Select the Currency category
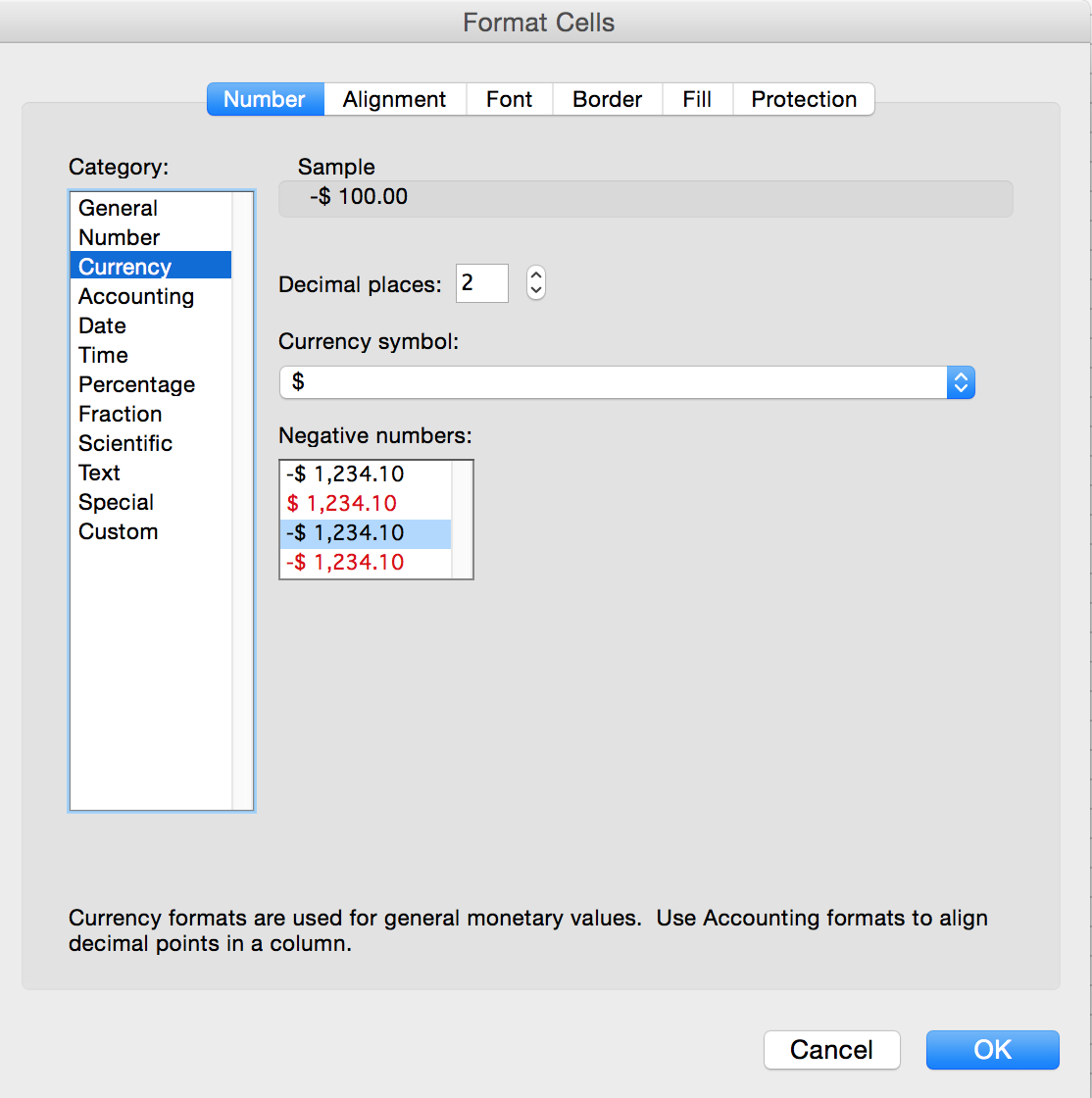The width and height of the screenshot is (1092, 1098). coord(151,266)
